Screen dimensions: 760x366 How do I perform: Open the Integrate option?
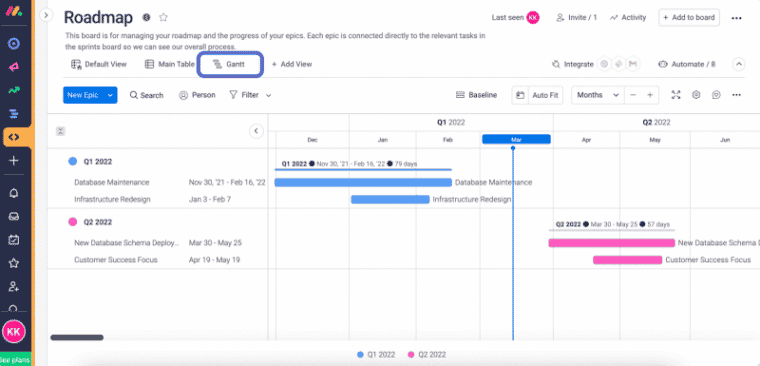click(573, 64)
